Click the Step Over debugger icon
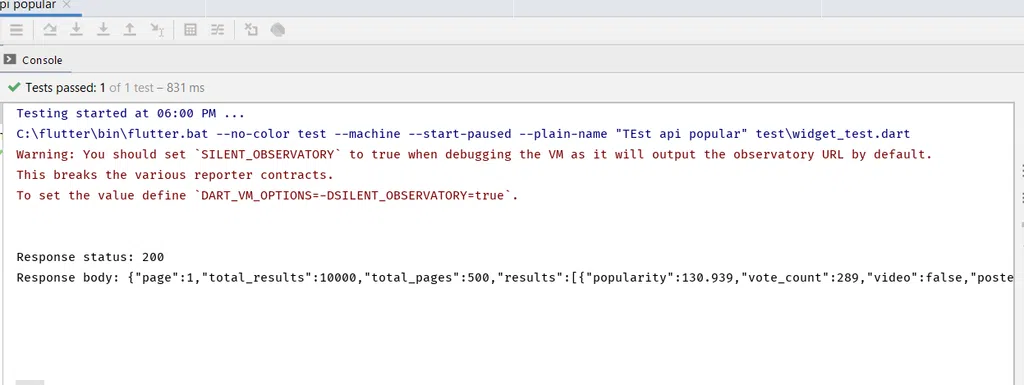1024x385 pixels. (x=50, y=29)
